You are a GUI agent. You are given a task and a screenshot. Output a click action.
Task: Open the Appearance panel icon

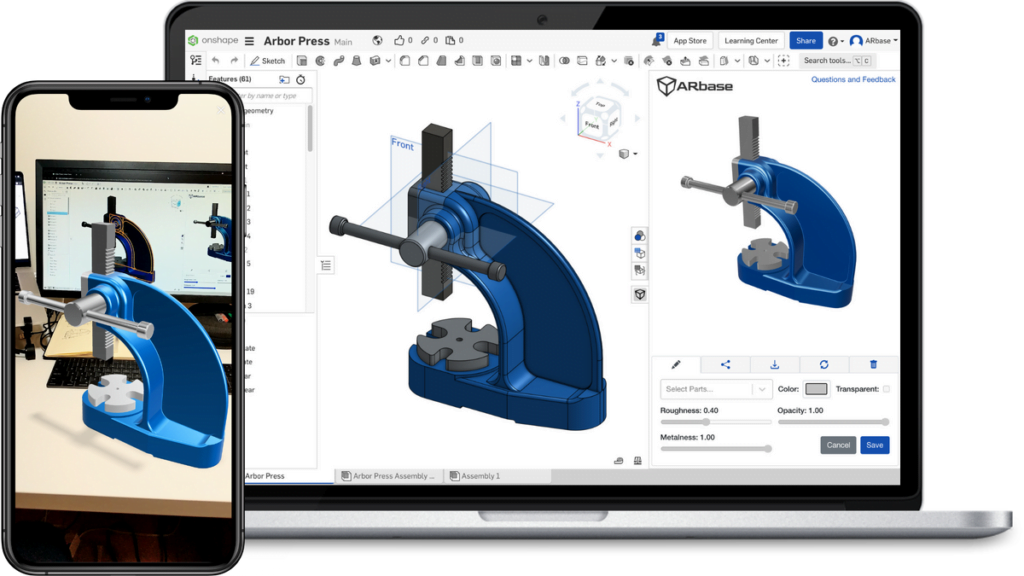click(640, 236)
